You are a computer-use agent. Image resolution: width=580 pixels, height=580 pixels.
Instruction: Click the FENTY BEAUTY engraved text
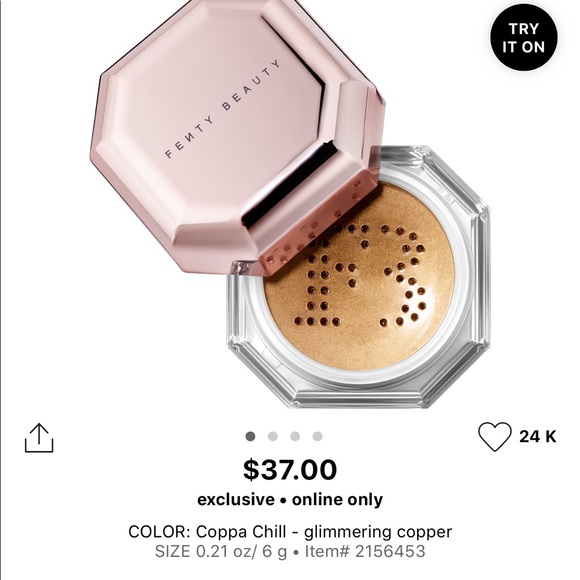point(222,109)
